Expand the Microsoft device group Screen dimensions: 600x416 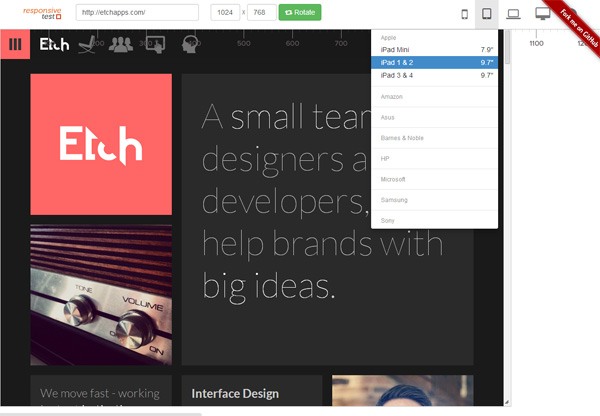434,179
